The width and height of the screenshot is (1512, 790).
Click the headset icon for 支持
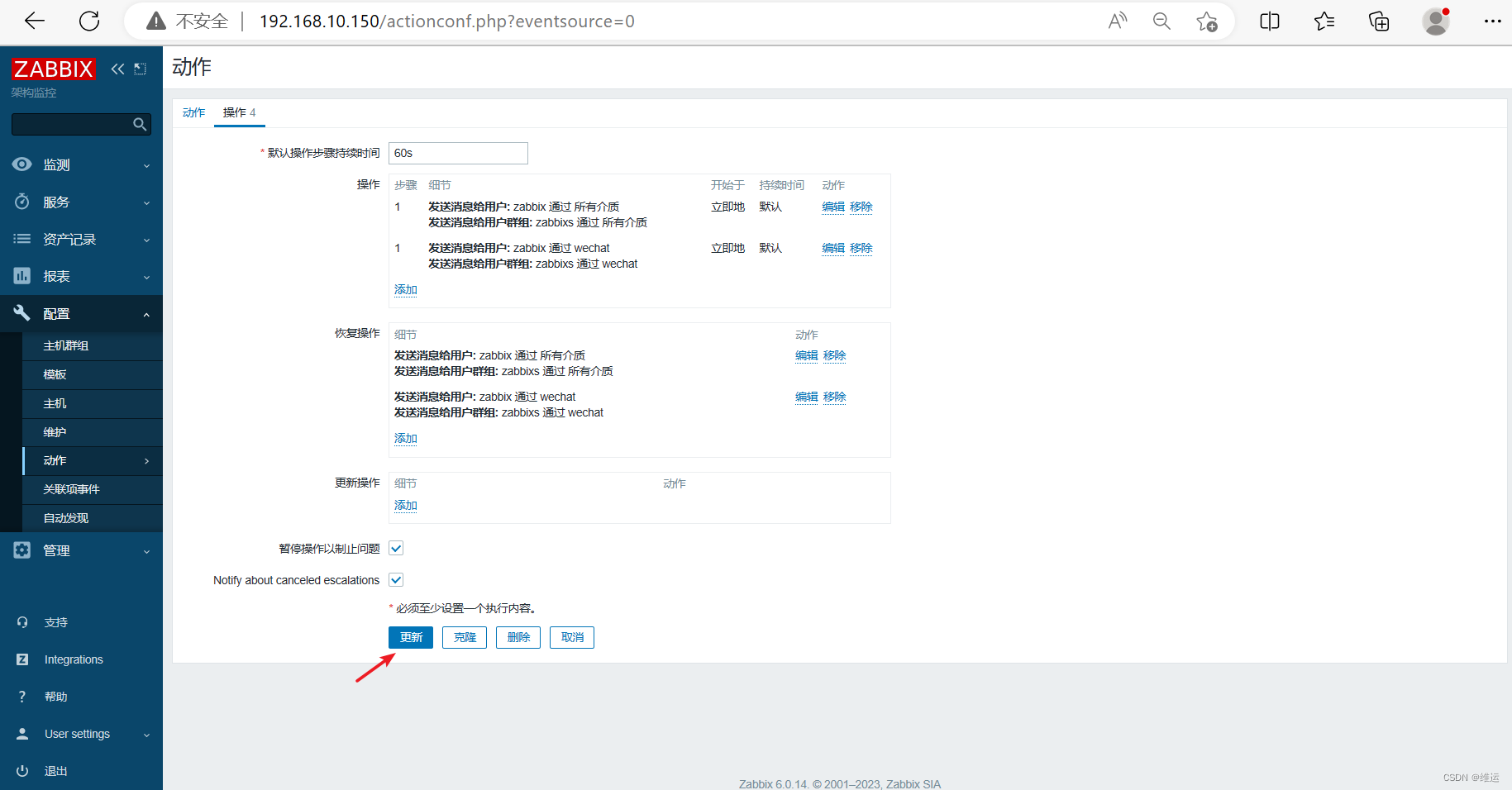(x=22, y=622)
